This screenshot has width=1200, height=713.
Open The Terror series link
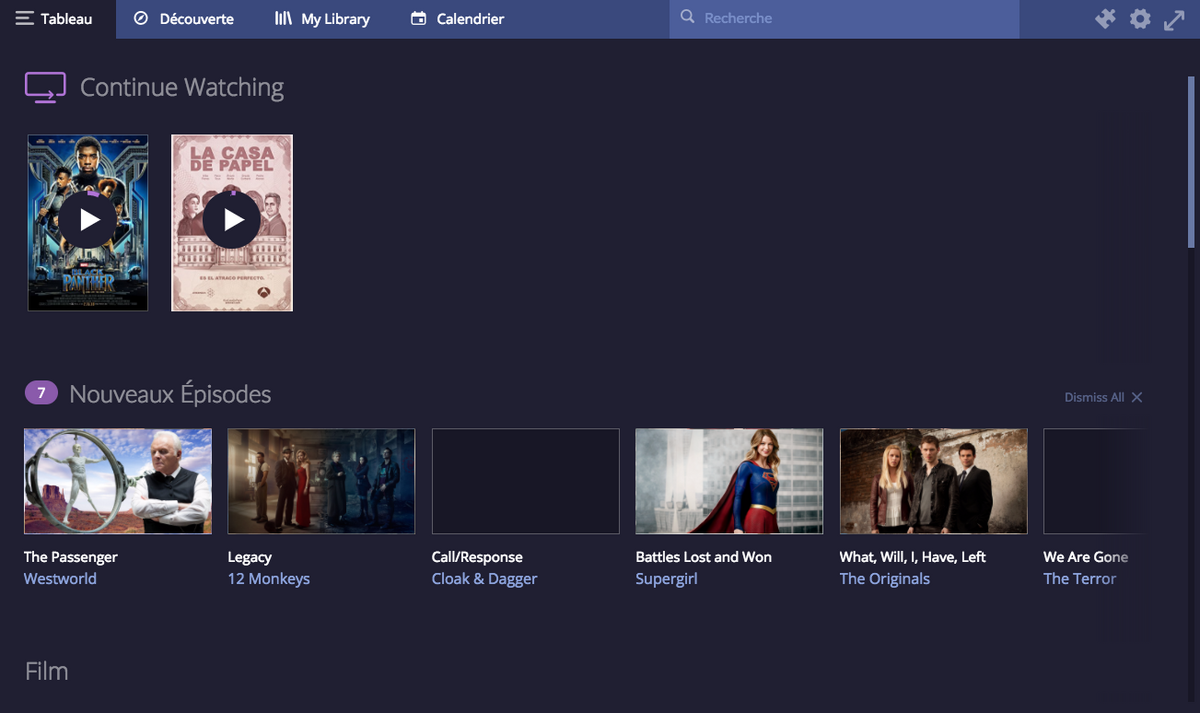coord(1080,579)
